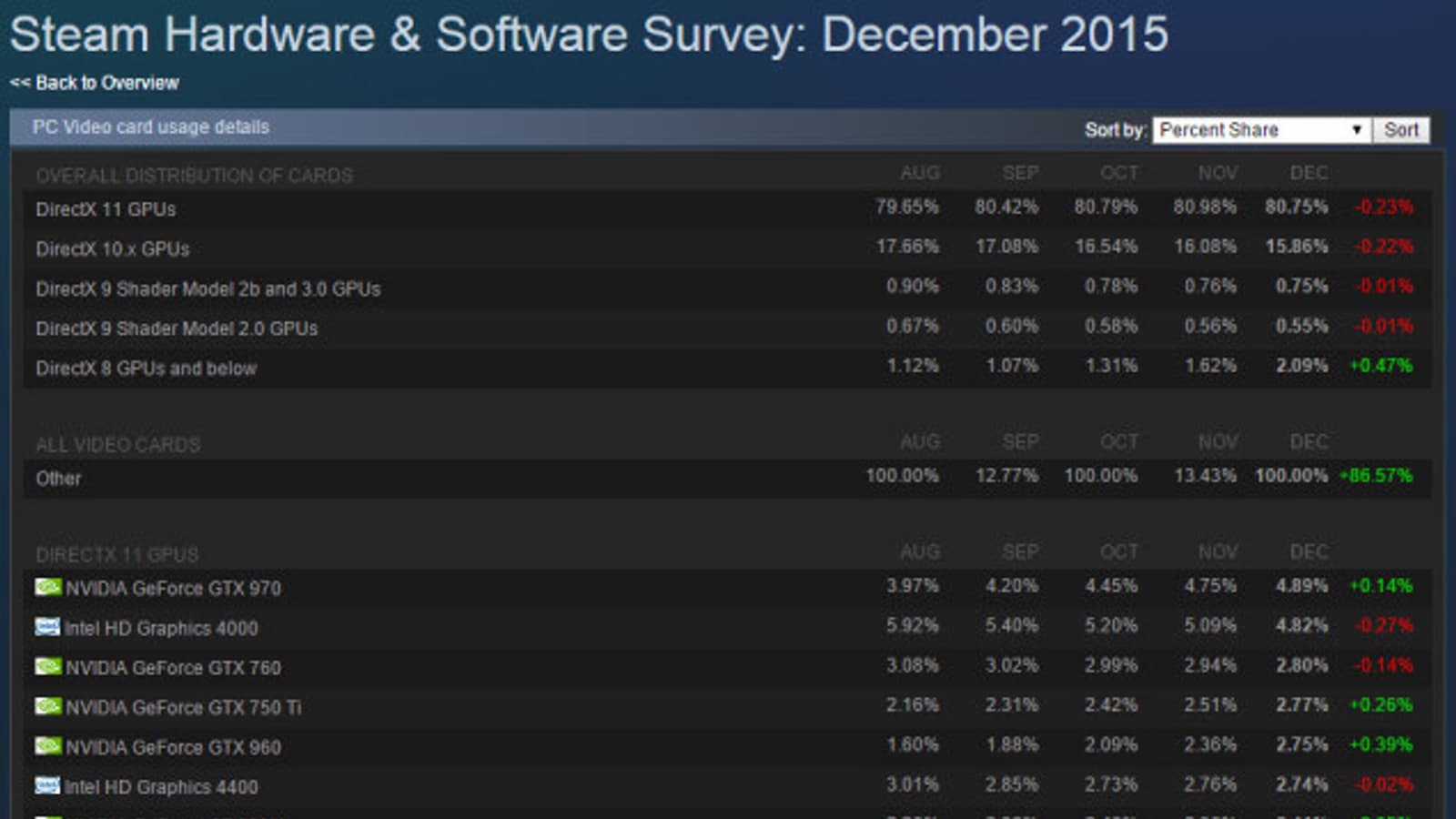Select Intel HD Graphics 4400 name
The height and width of the screenshot is (819, 1456).
(x=161, y=787)
